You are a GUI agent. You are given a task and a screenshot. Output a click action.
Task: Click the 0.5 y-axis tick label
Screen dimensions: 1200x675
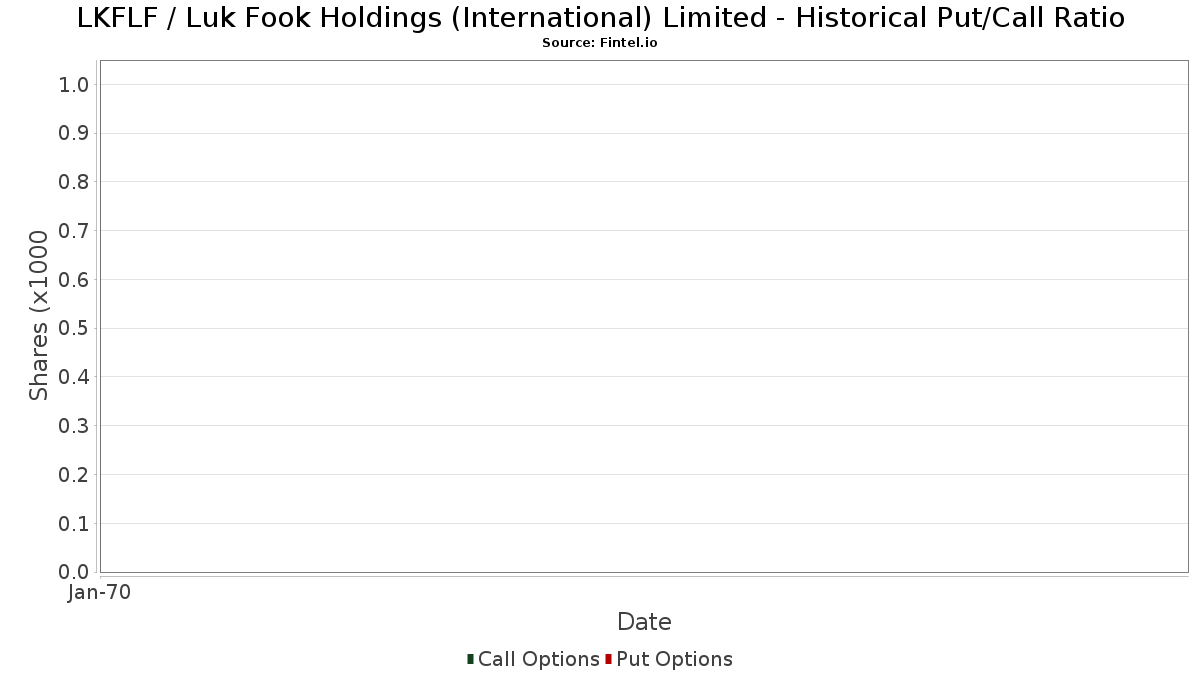pos(74,328)
